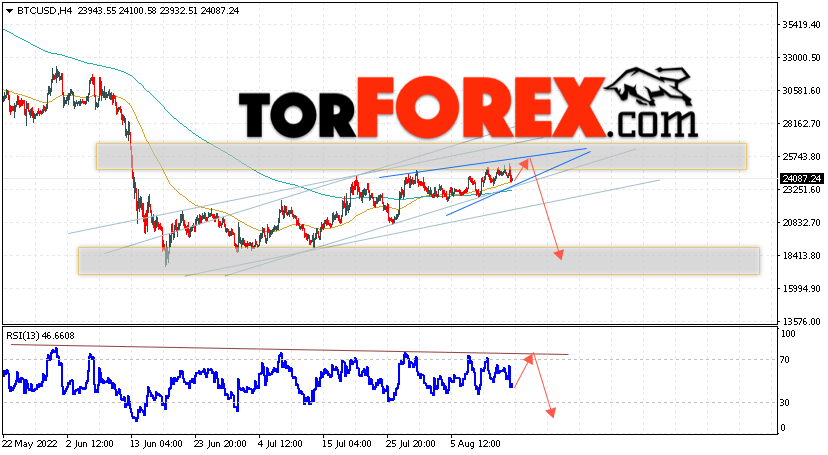Click the 5 Aug 12:00 time label
This screenshot has width=828, height=455.
click(x=475, y=444)
